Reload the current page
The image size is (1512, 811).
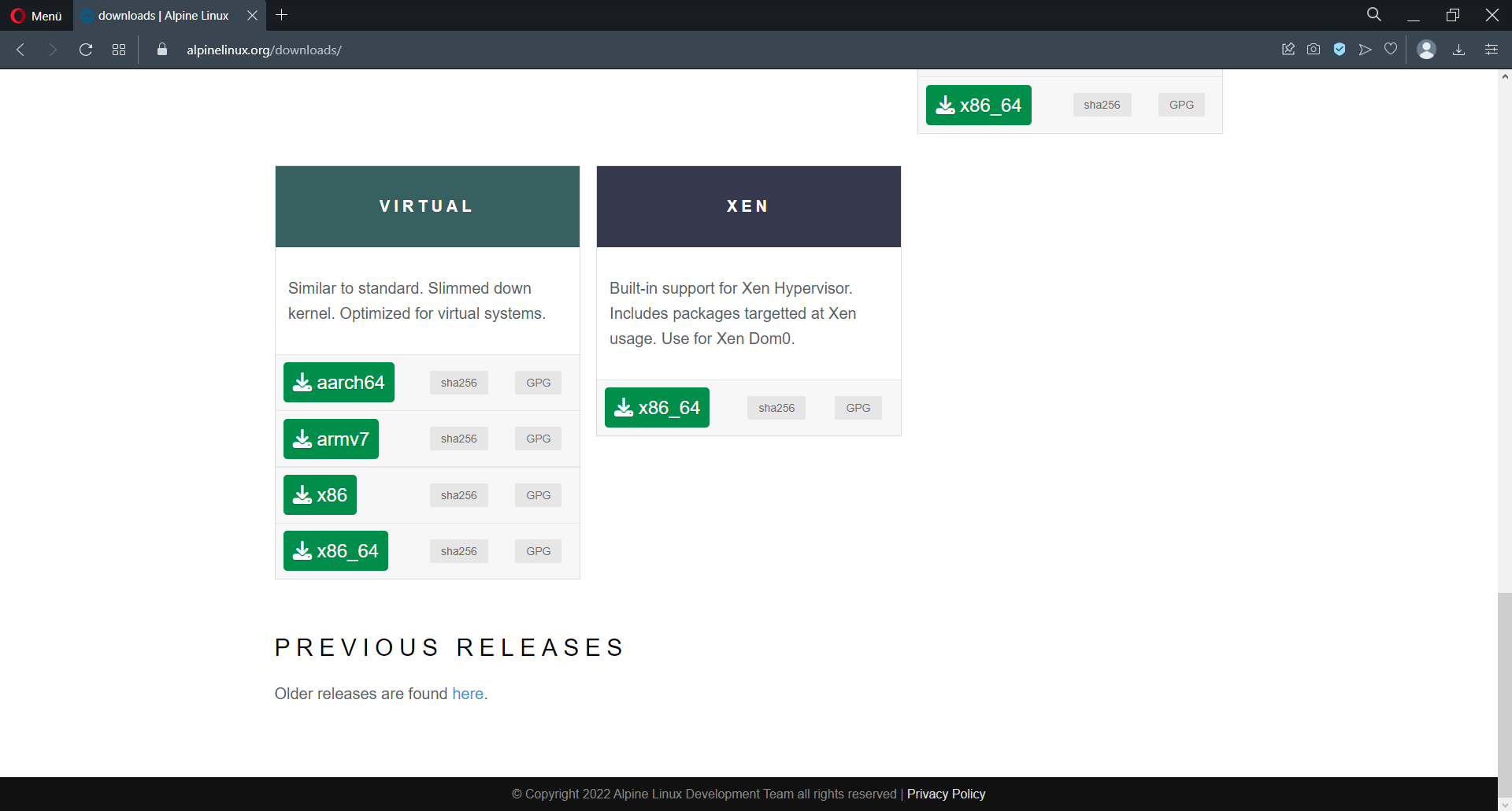(x=86, y=50)
